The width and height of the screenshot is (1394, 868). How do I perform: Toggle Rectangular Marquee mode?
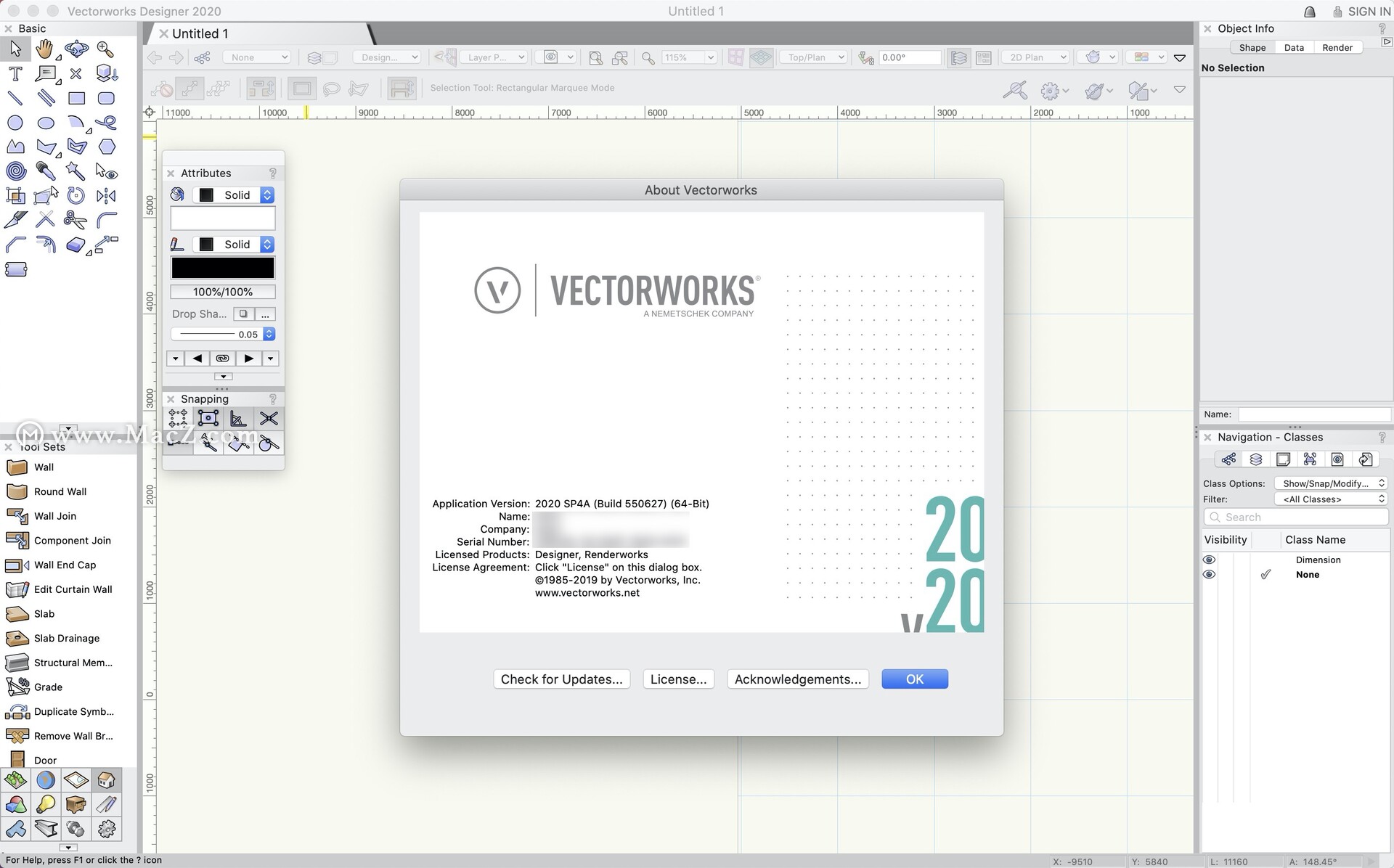tap(301, 89)
